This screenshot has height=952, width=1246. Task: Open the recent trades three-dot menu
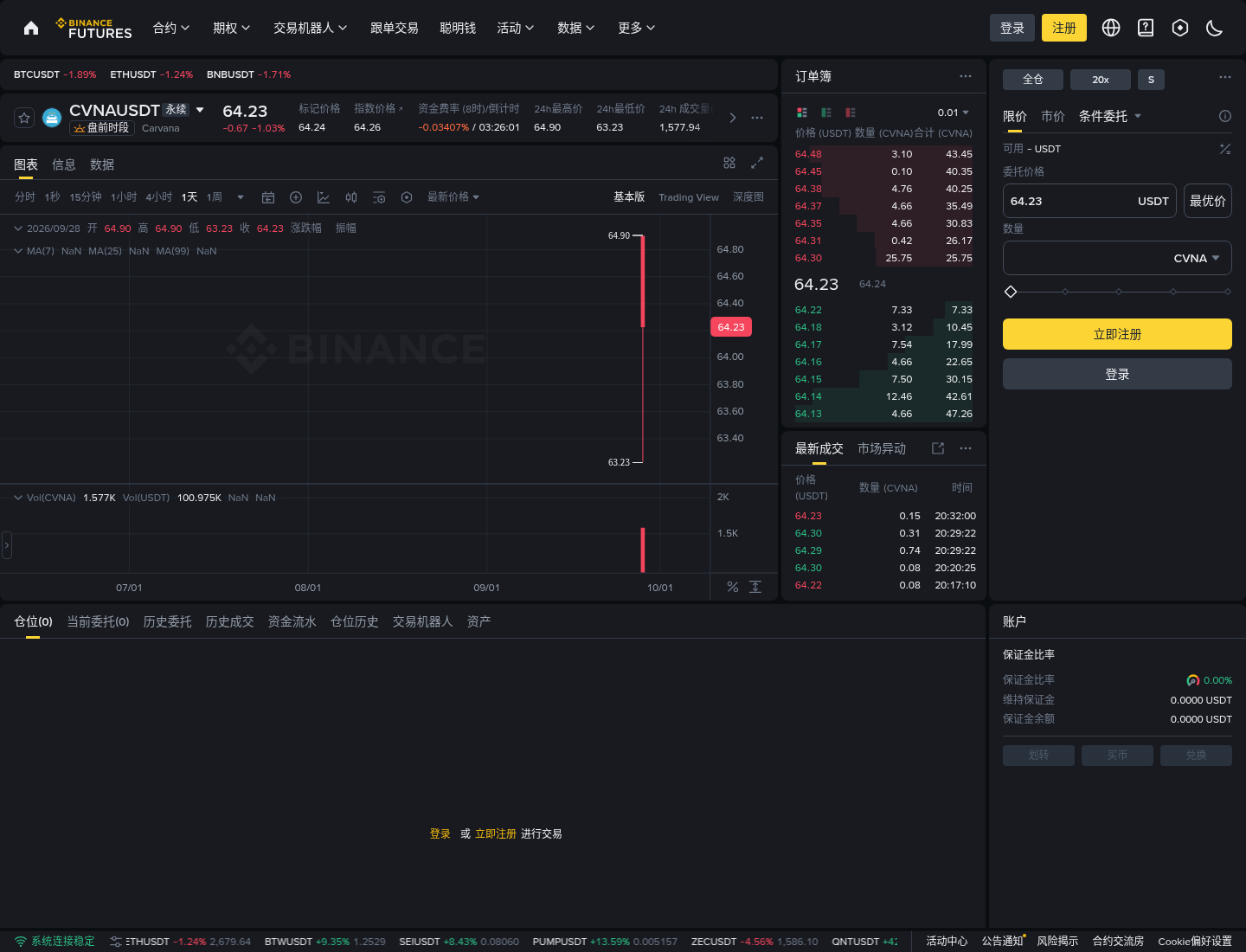coord(966,448)
